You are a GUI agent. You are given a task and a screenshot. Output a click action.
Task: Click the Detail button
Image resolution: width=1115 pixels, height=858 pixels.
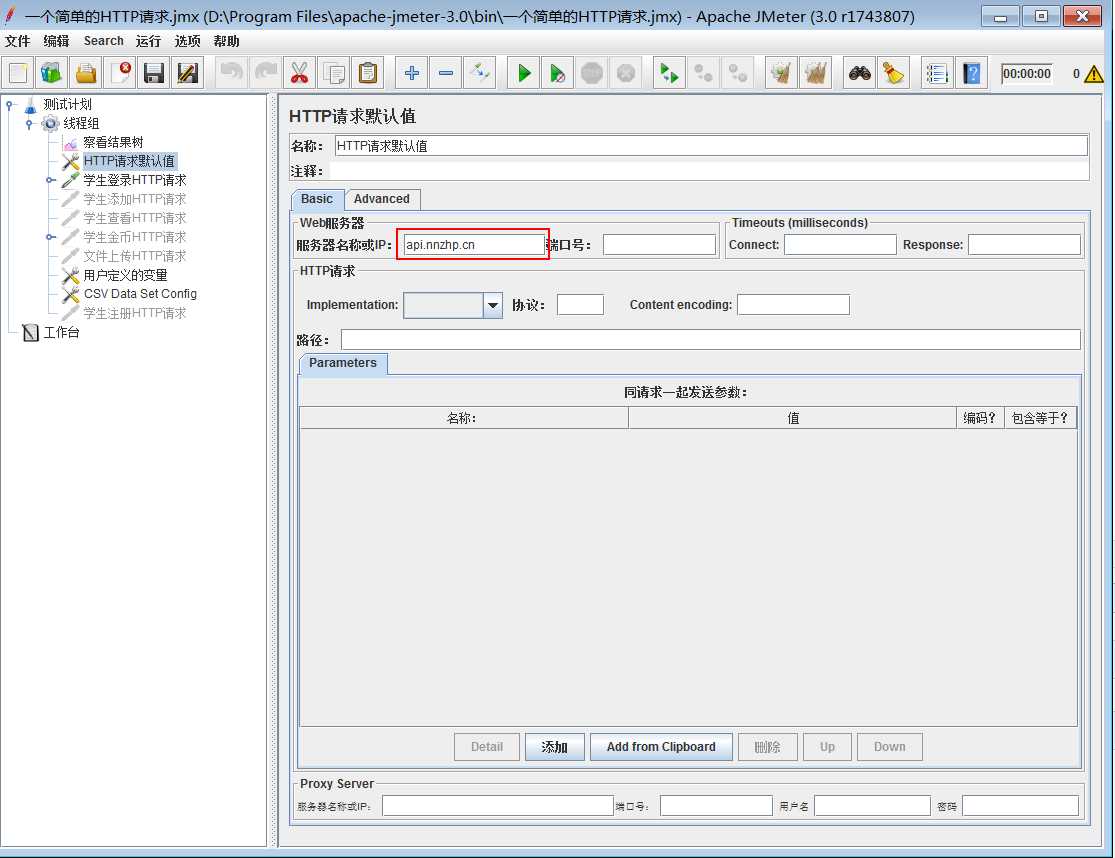pos(487,747)
